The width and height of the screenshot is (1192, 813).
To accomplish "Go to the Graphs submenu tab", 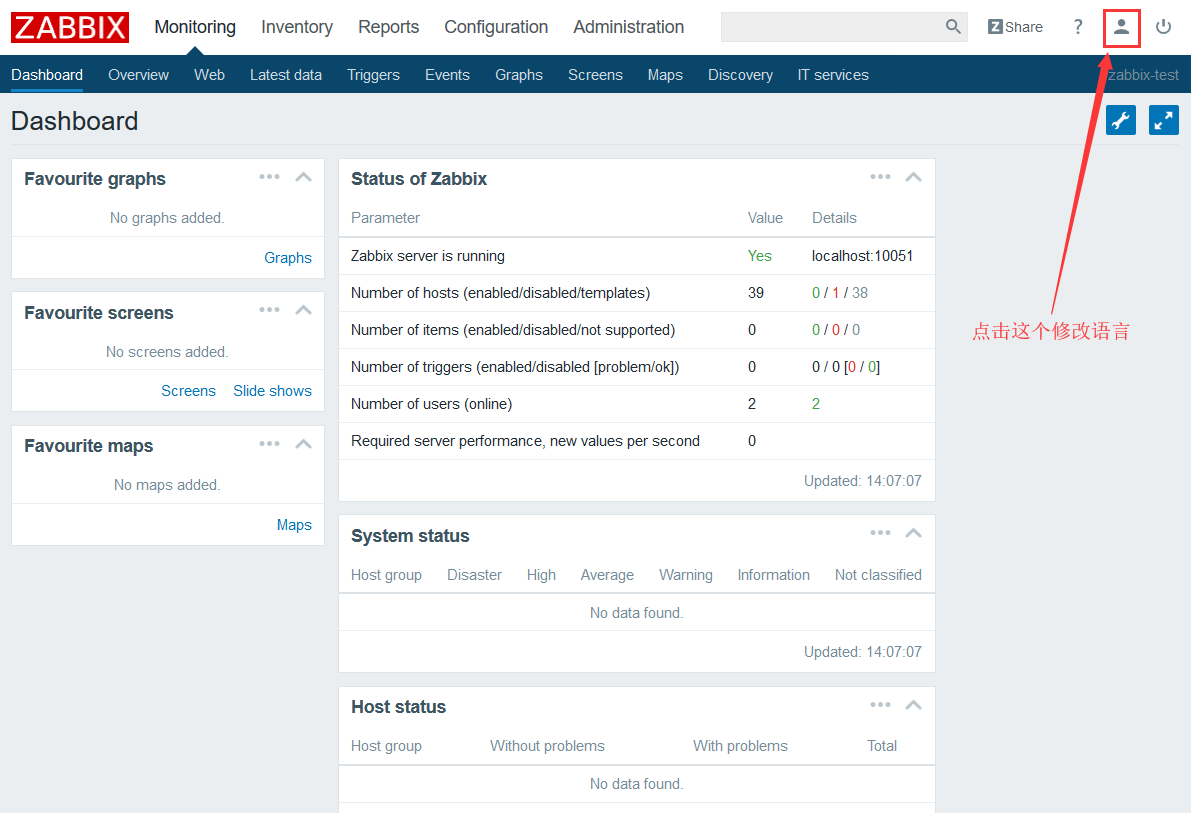I will pos(518,75).
